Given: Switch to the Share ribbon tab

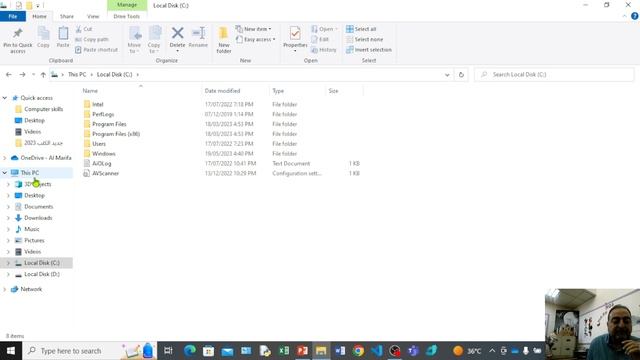Looking at the screenshot, I should click(67, 16).
